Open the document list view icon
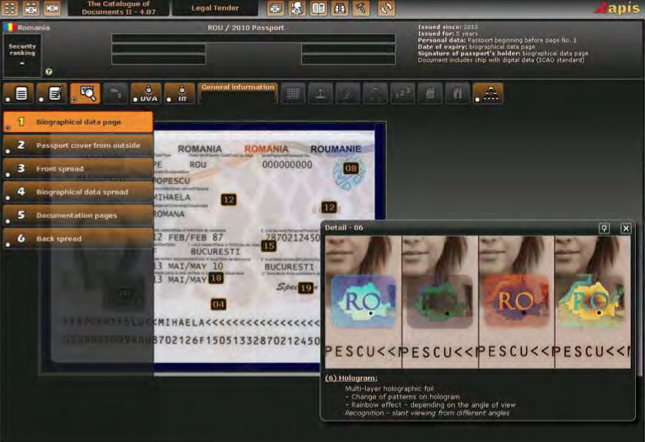645x442 pixels. tap(19, 93)
